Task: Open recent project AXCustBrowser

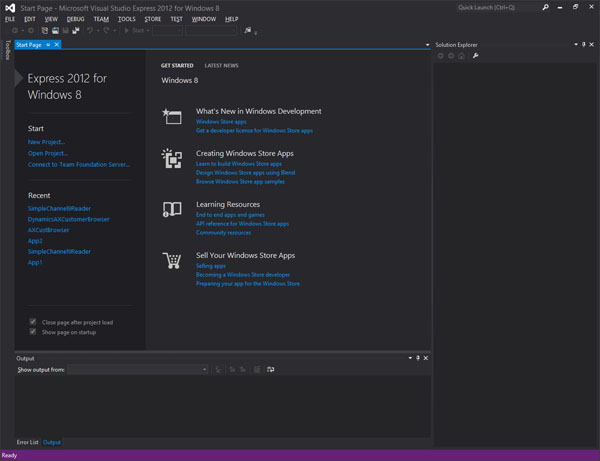Action: pos(48,230)
